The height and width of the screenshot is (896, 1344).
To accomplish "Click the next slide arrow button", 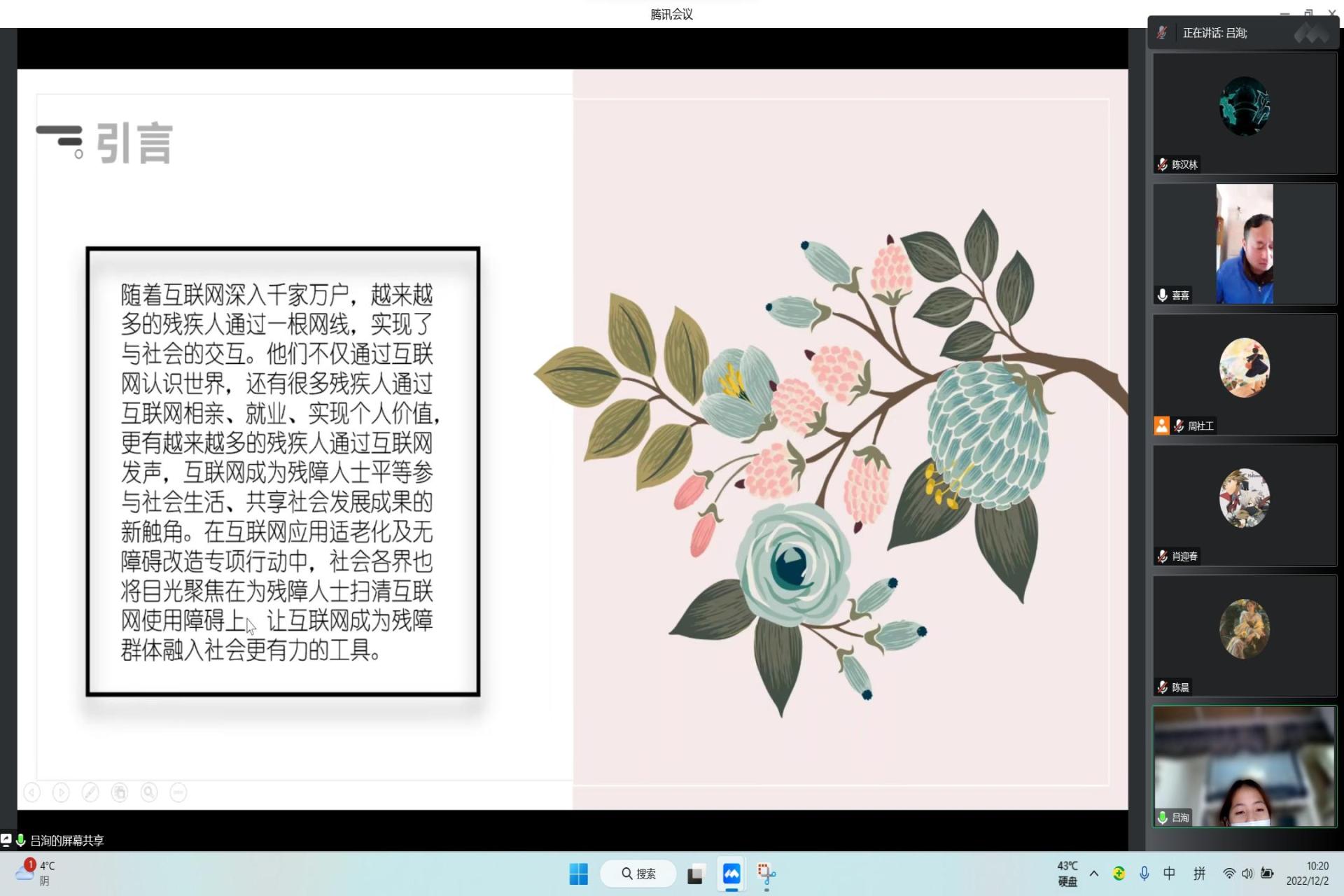I will [x=62, y=792].
